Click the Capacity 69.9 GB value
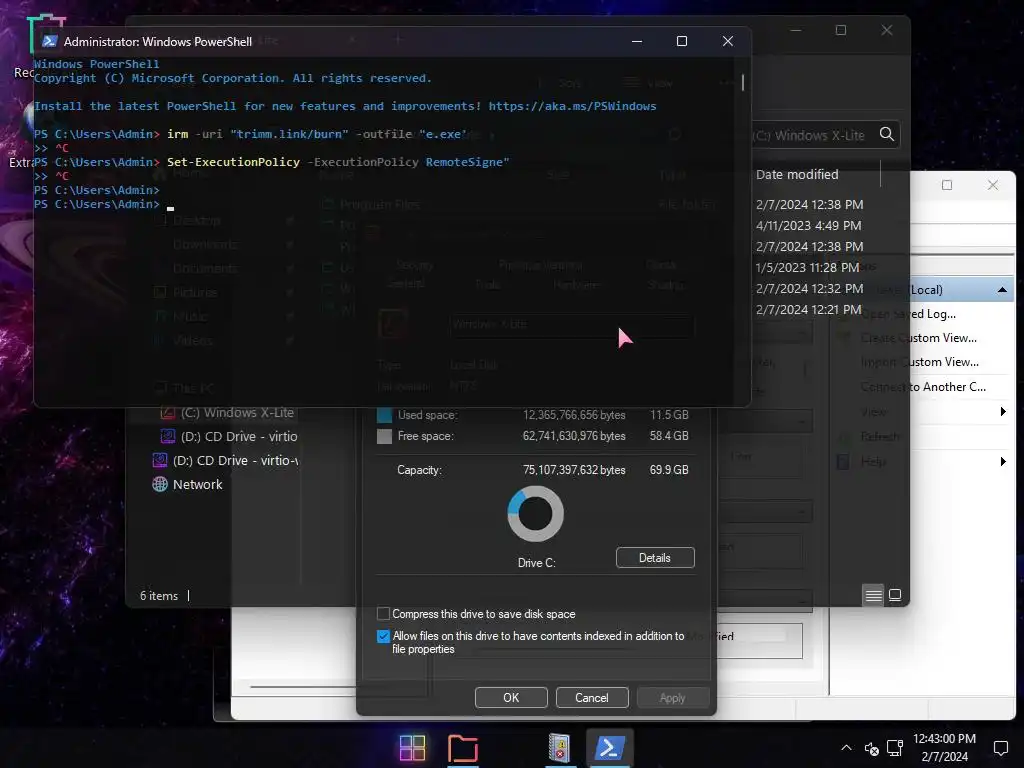 click(669, 470)
